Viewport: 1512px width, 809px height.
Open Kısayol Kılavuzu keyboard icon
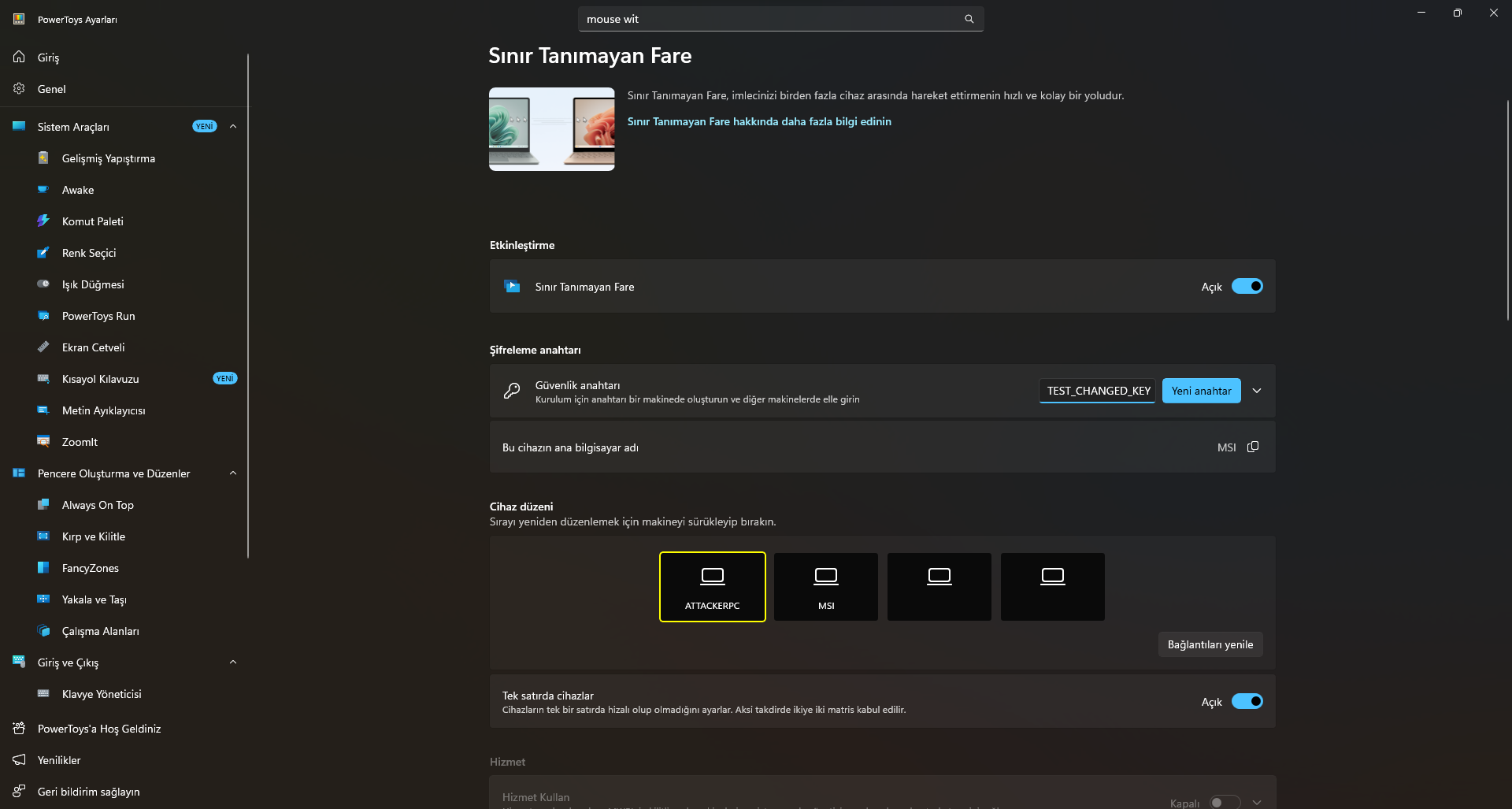[x=43, y=378]
